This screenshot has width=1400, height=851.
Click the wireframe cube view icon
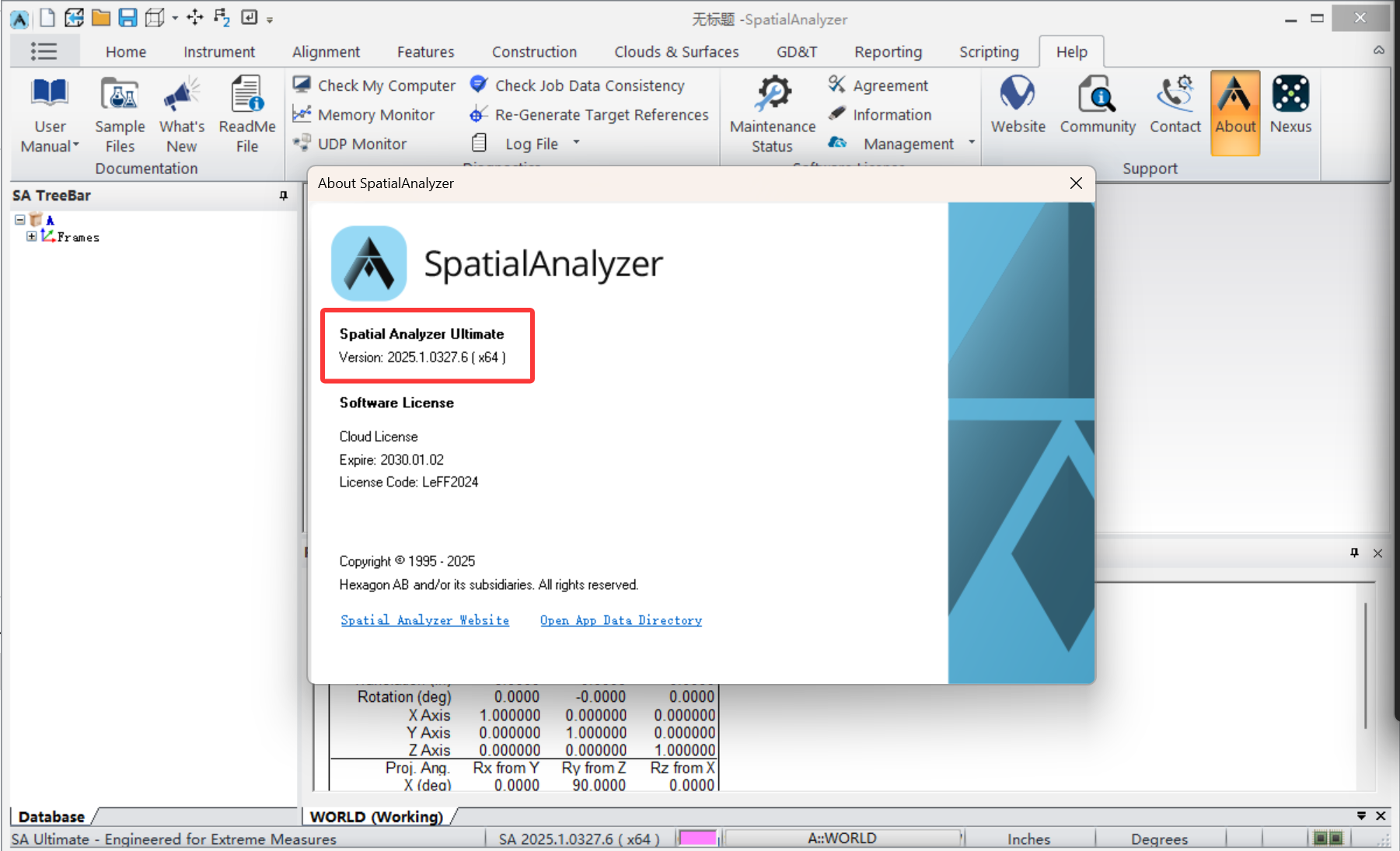[155, 17]
